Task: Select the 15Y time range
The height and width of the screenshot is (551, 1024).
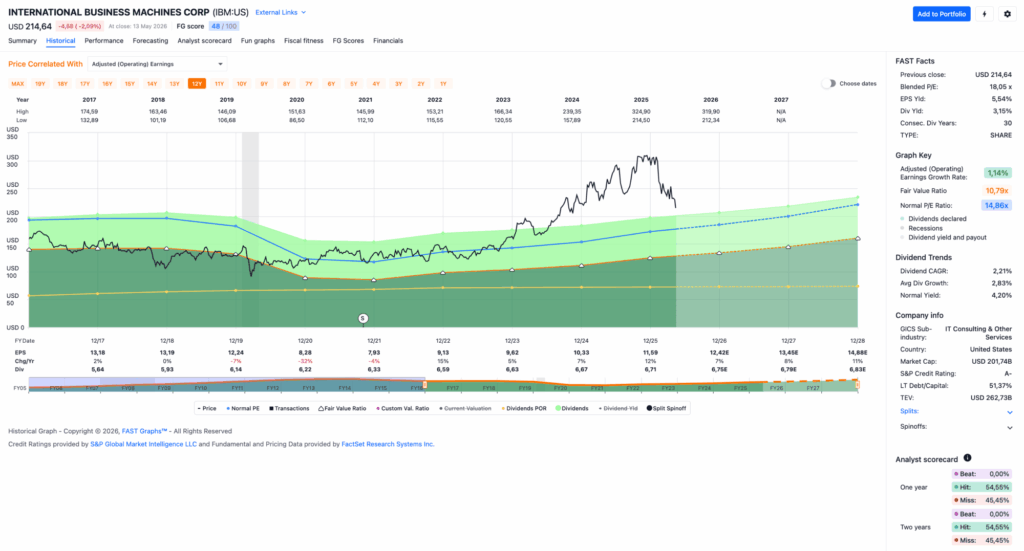Action: coord(129,84)
